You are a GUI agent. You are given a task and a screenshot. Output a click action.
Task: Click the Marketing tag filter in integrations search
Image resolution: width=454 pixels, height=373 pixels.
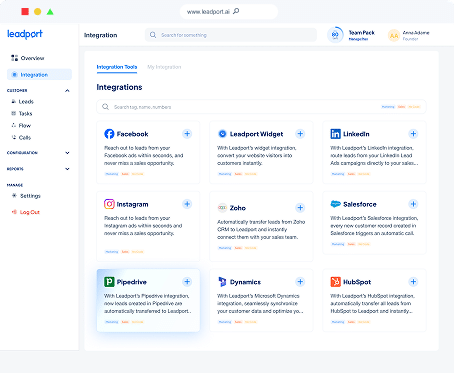(x=388, y=107)
